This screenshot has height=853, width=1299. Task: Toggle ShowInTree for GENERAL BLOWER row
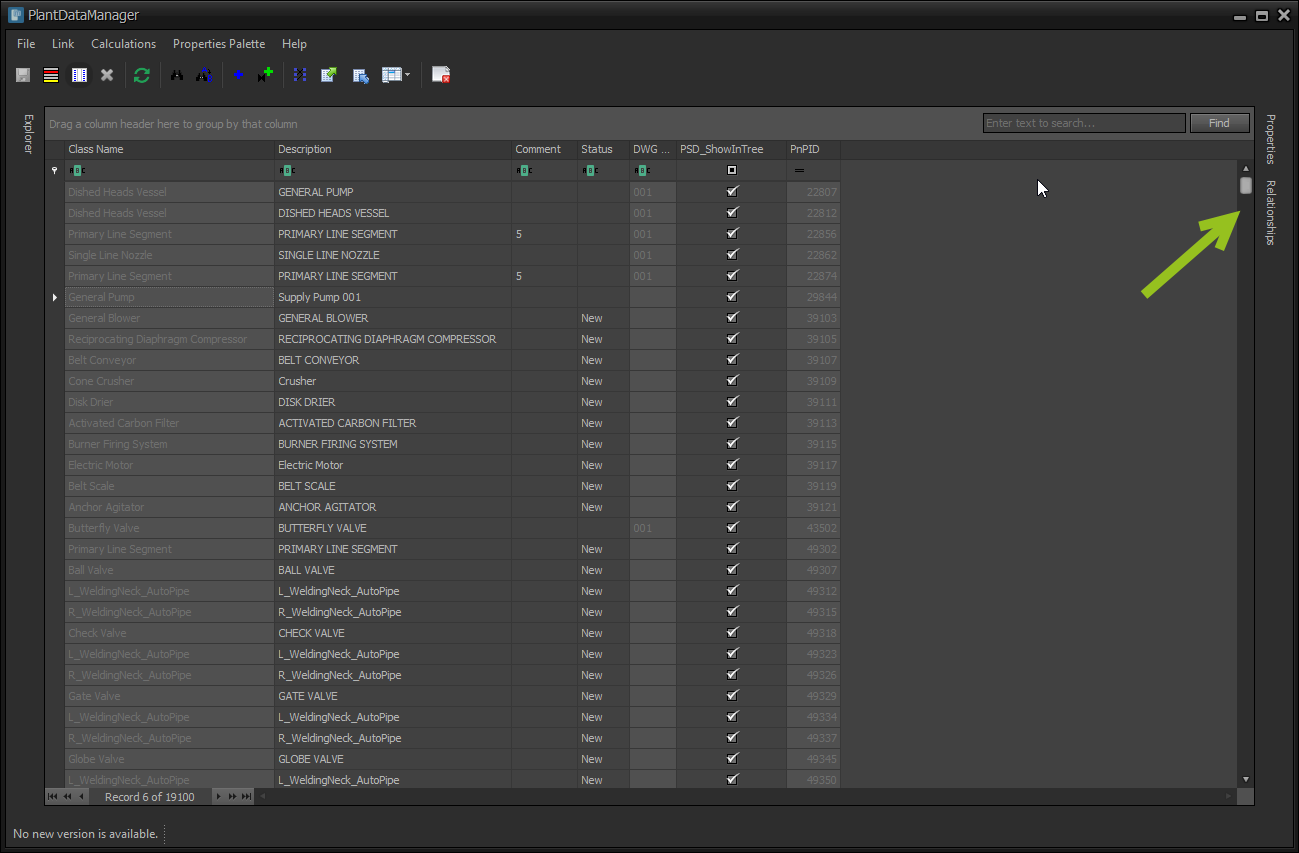[x=732, y=317]
